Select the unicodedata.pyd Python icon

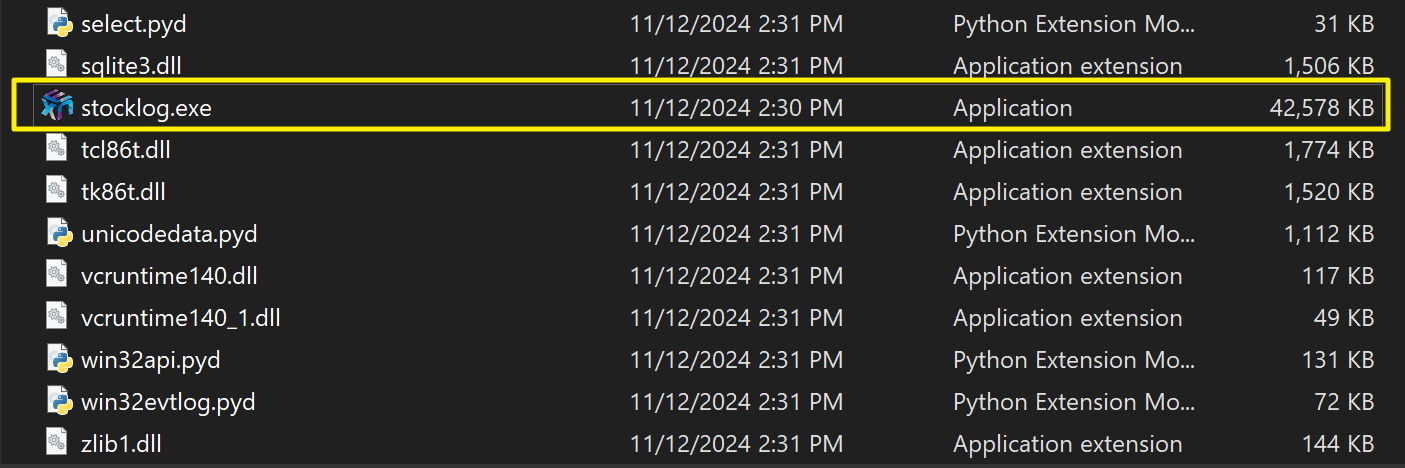point(59,234)
